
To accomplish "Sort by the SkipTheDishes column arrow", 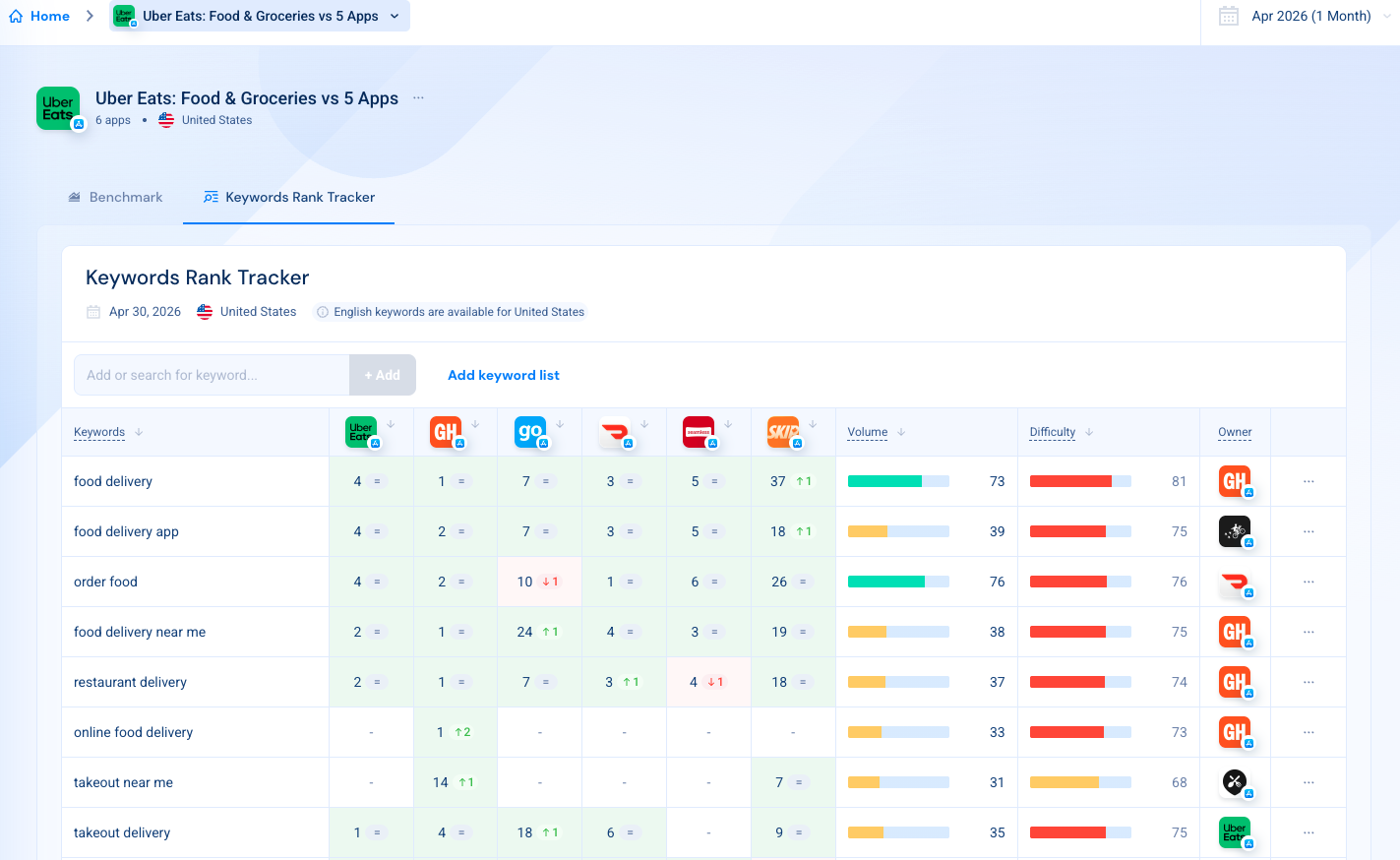I will pos(813,424).
